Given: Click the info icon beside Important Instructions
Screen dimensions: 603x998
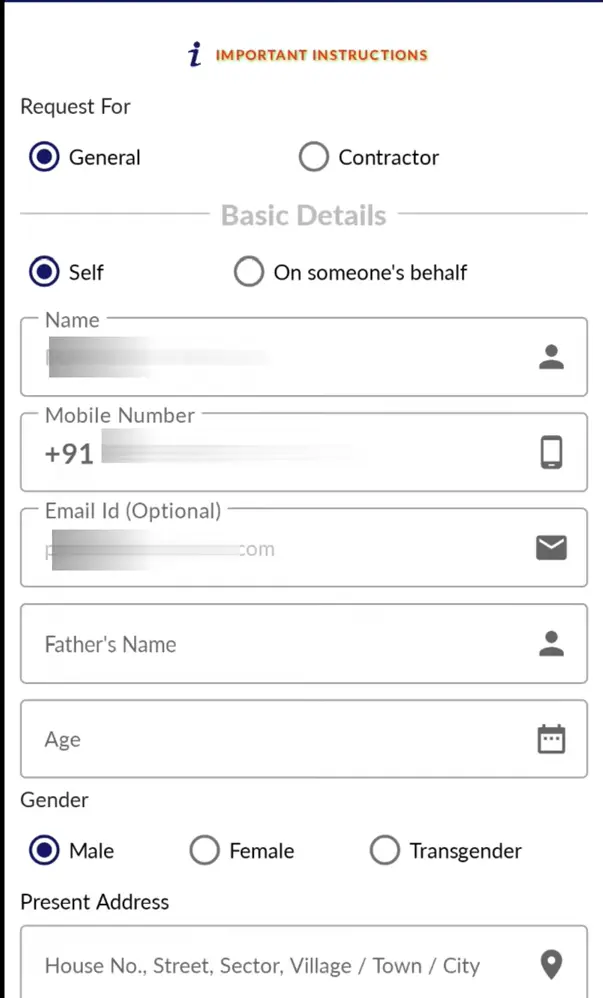Looking at the screenshot, I should click(196, 55).
